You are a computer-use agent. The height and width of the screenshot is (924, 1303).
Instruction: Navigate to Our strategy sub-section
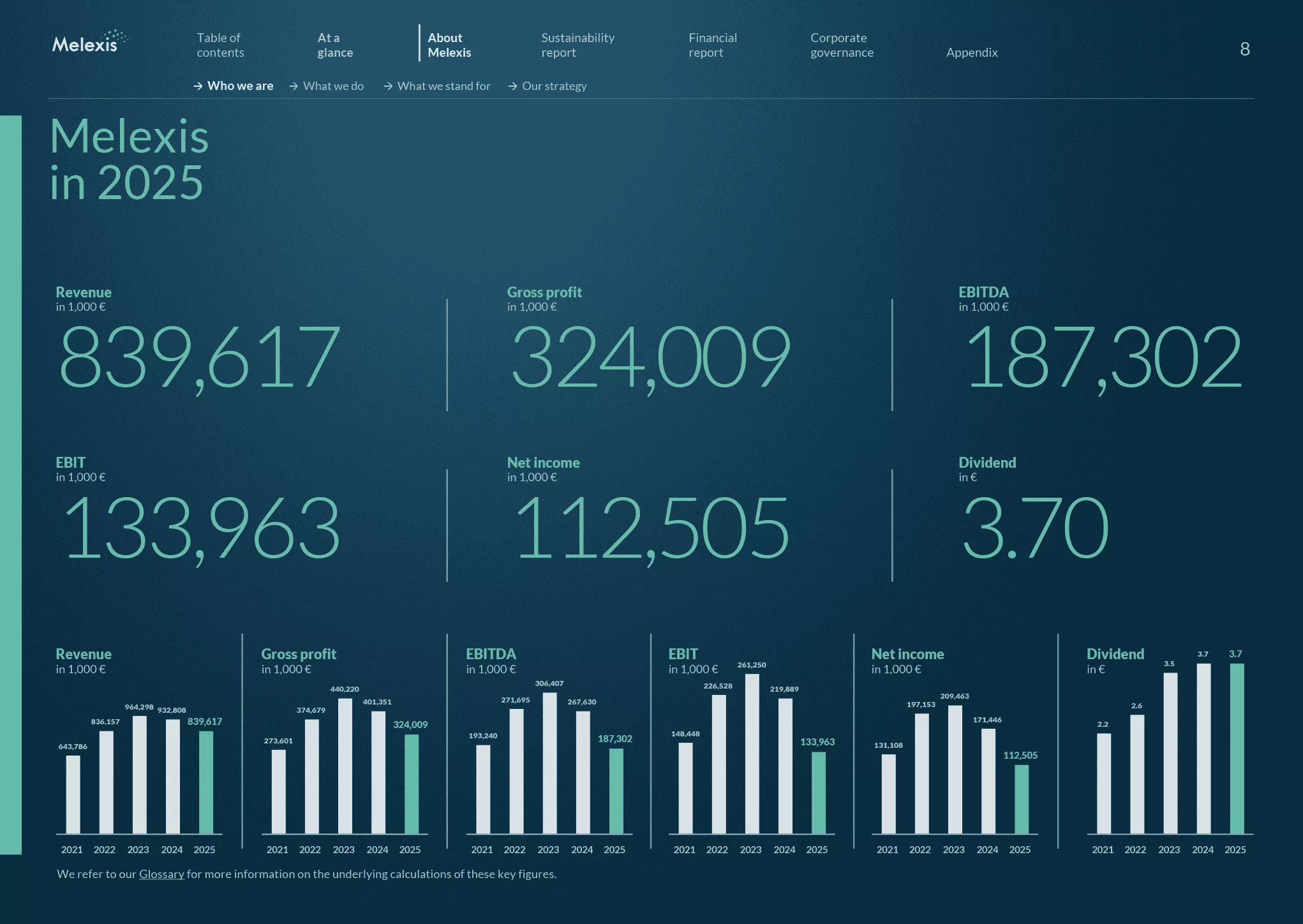pos(554,86)
